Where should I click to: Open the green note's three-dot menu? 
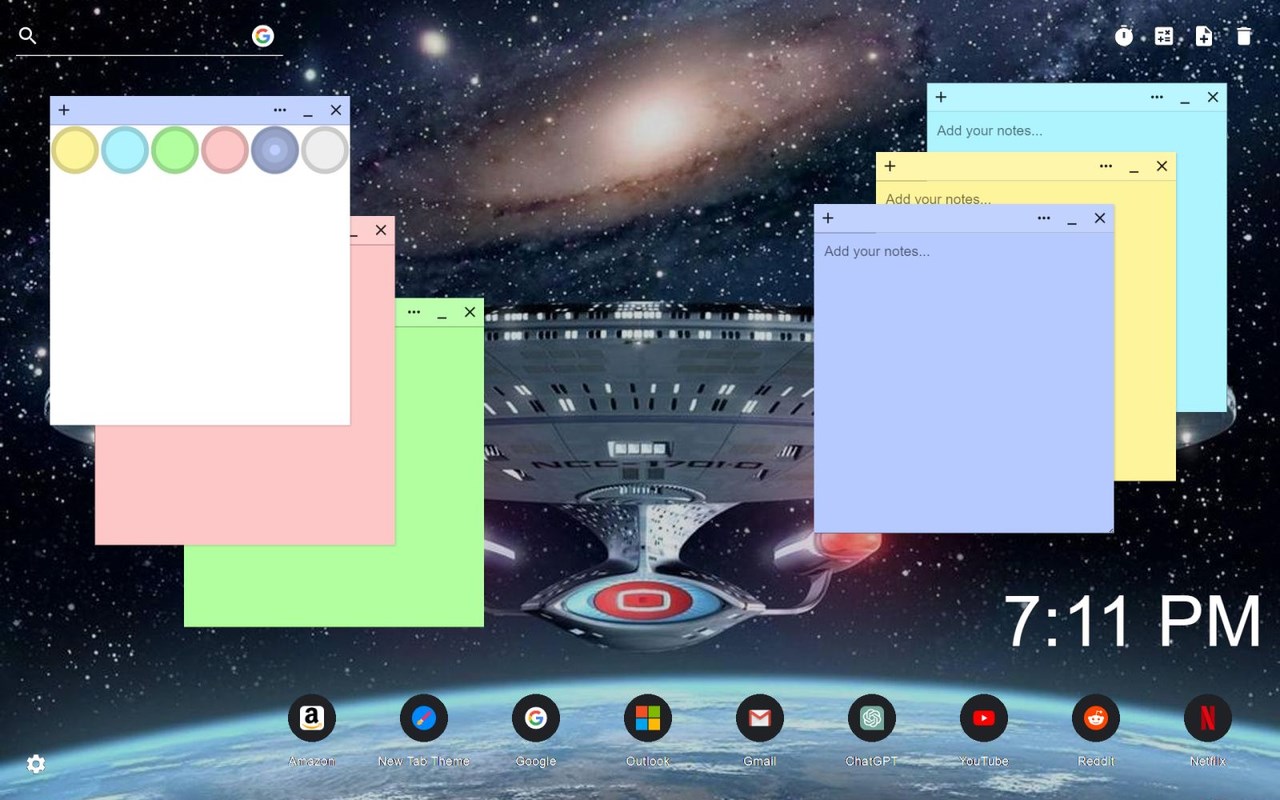(x=414, y=312)
